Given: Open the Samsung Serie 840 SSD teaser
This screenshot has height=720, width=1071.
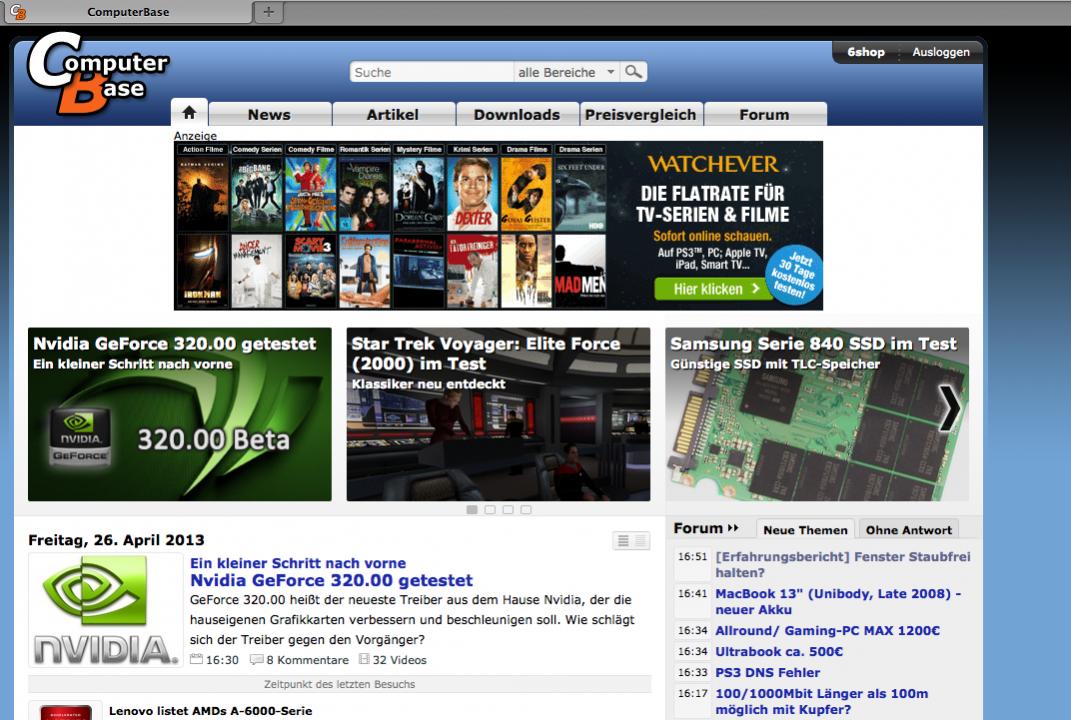Looking at the screenshot, I should [817, 414].
